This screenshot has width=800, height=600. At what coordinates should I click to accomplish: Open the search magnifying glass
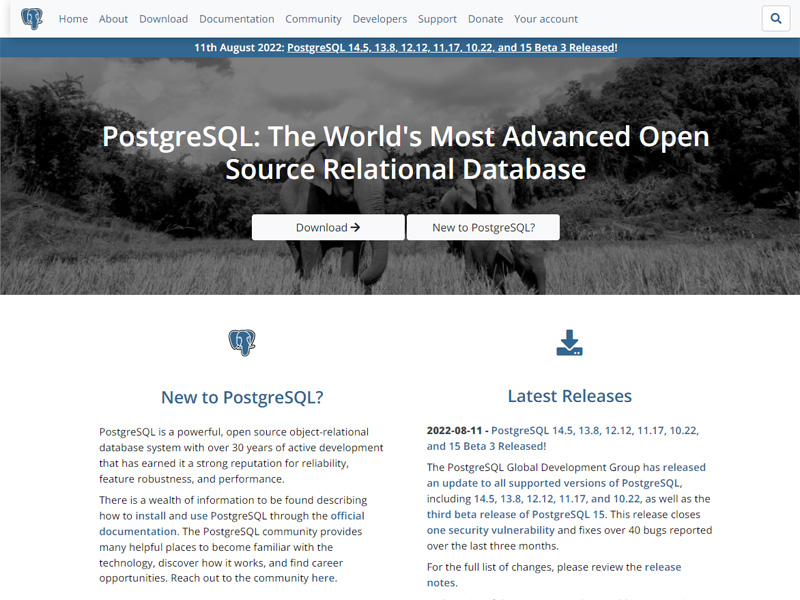(x=775, y=18)
